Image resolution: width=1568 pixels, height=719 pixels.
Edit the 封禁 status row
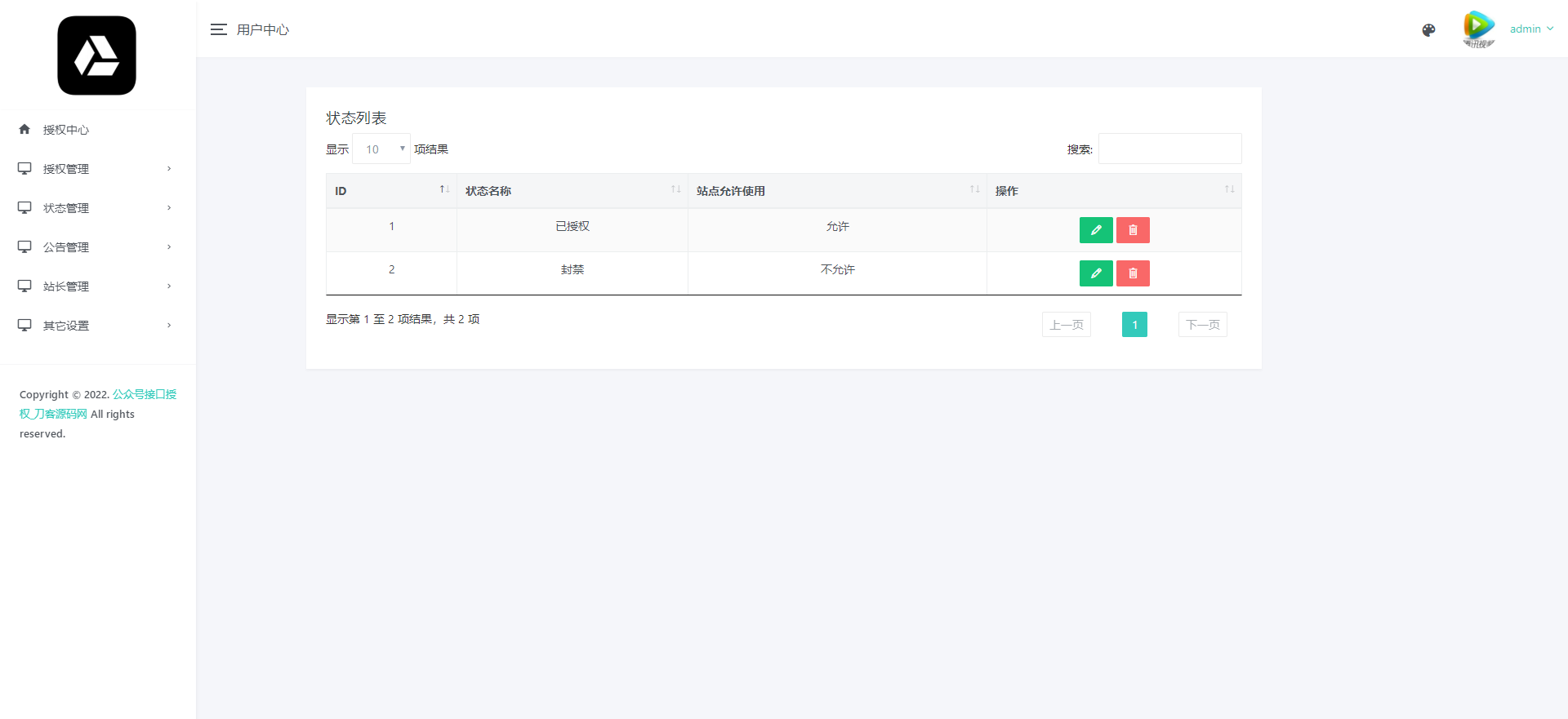pos(1096,273)
